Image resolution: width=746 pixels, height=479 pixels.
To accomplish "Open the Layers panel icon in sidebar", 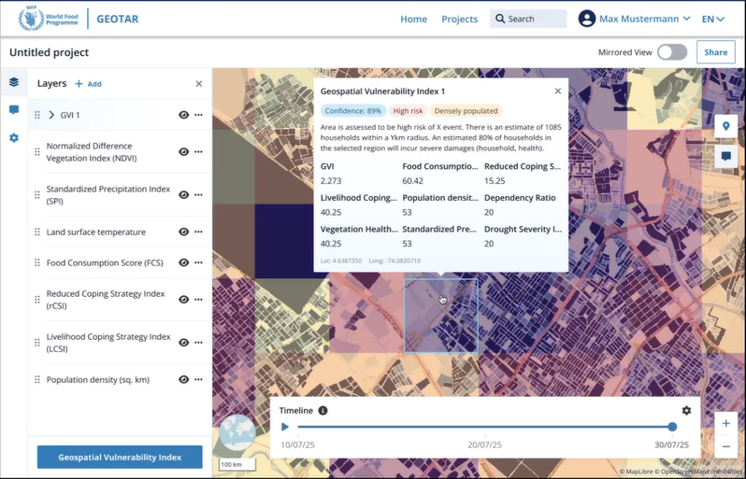I will tap(14, 83).
